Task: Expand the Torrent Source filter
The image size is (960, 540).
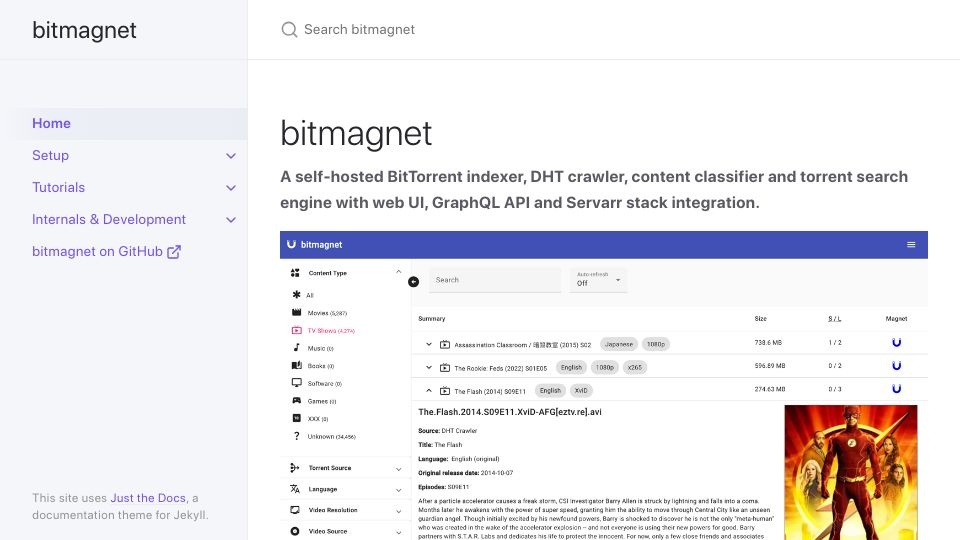Action: click(x=399, y=469)
